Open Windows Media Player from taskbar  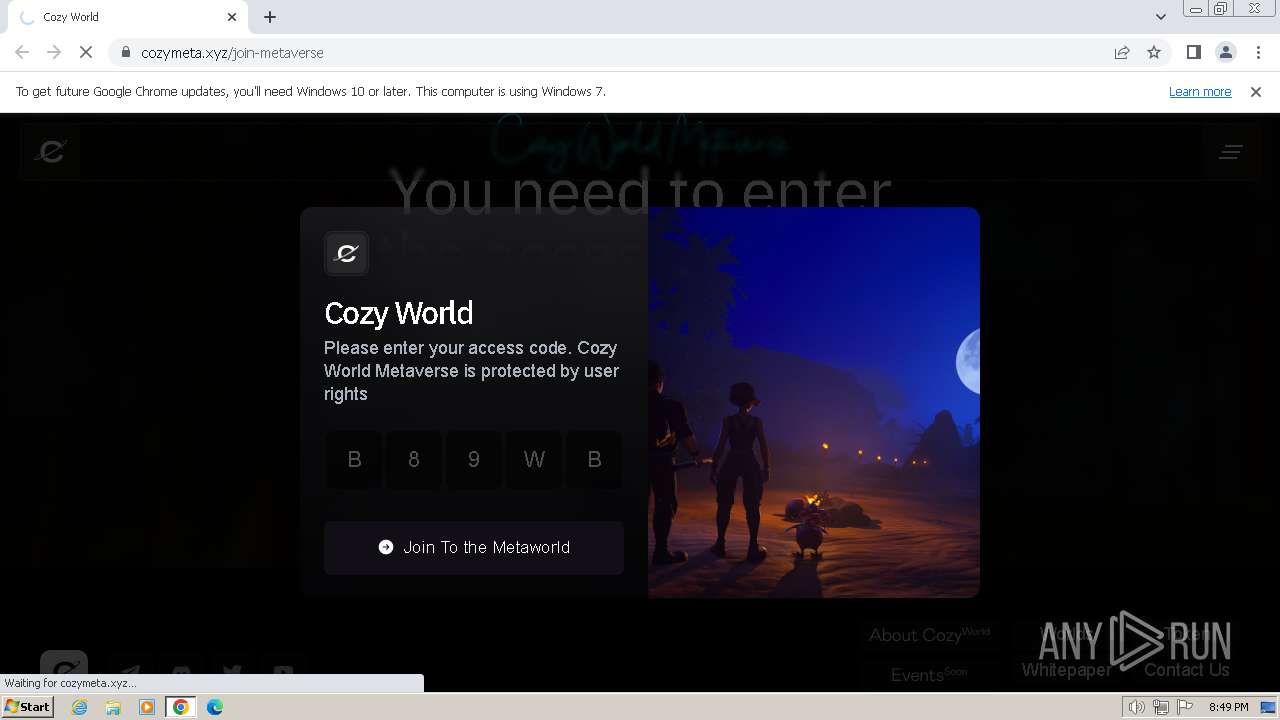tap(147, 707)
